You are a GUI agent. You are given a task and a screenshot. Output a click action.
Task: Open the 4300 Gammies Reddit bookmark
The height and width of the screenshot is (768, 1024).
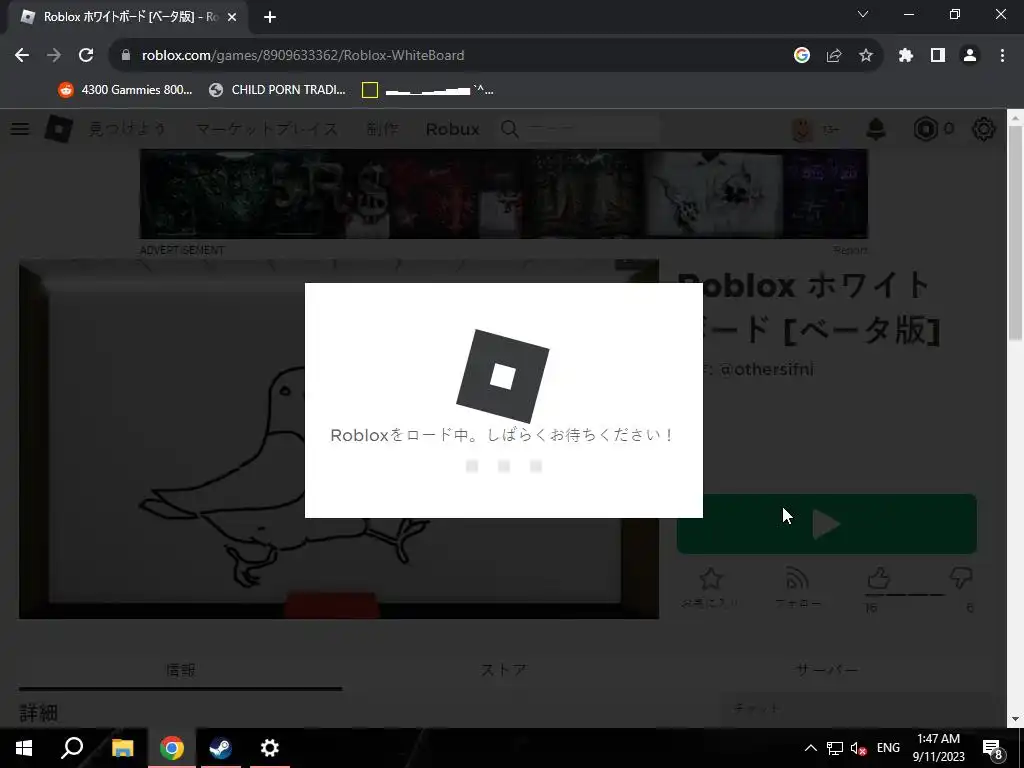(x=125, y=90)
